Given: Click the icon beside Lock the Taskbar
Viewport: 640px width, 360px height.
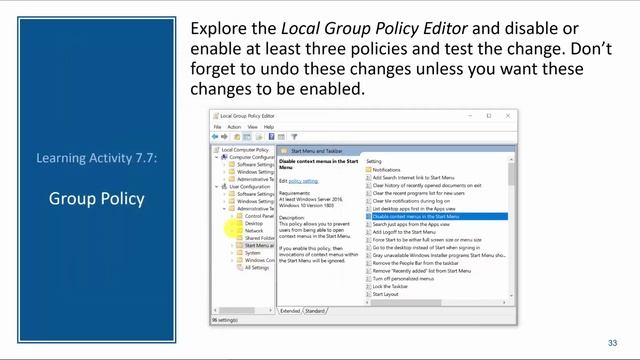Looking at the screenshot, I should point(369,287).
